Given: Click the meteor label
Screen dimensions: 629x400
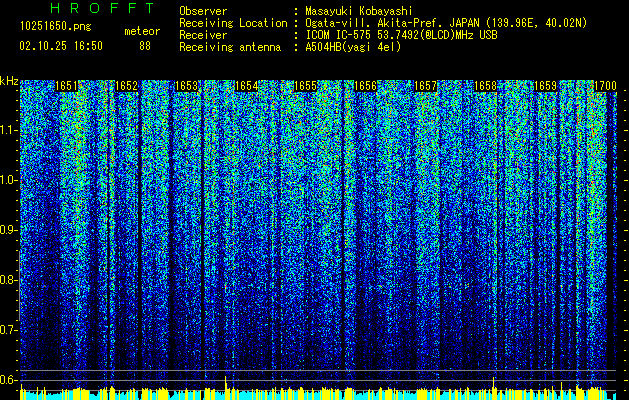Looking at the screenshot, I should 142,32.
